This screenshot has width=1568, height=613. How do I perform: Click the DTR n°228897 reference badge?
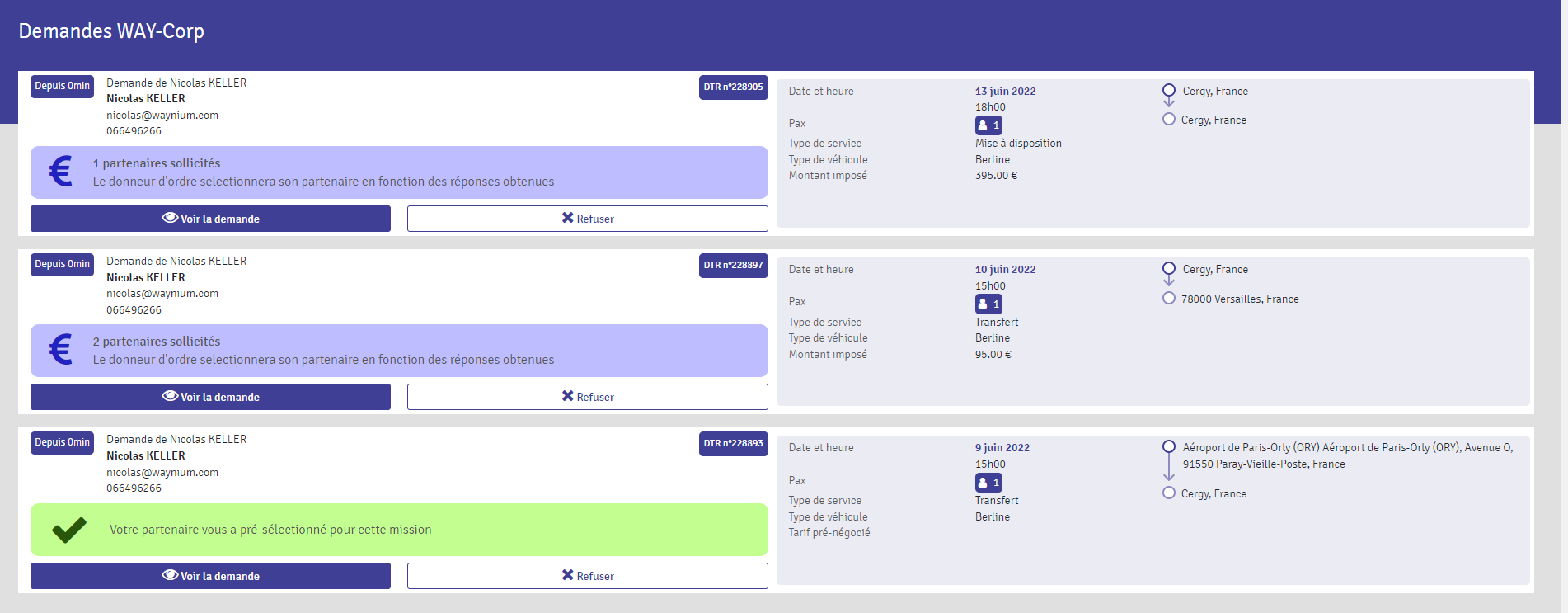733,265
